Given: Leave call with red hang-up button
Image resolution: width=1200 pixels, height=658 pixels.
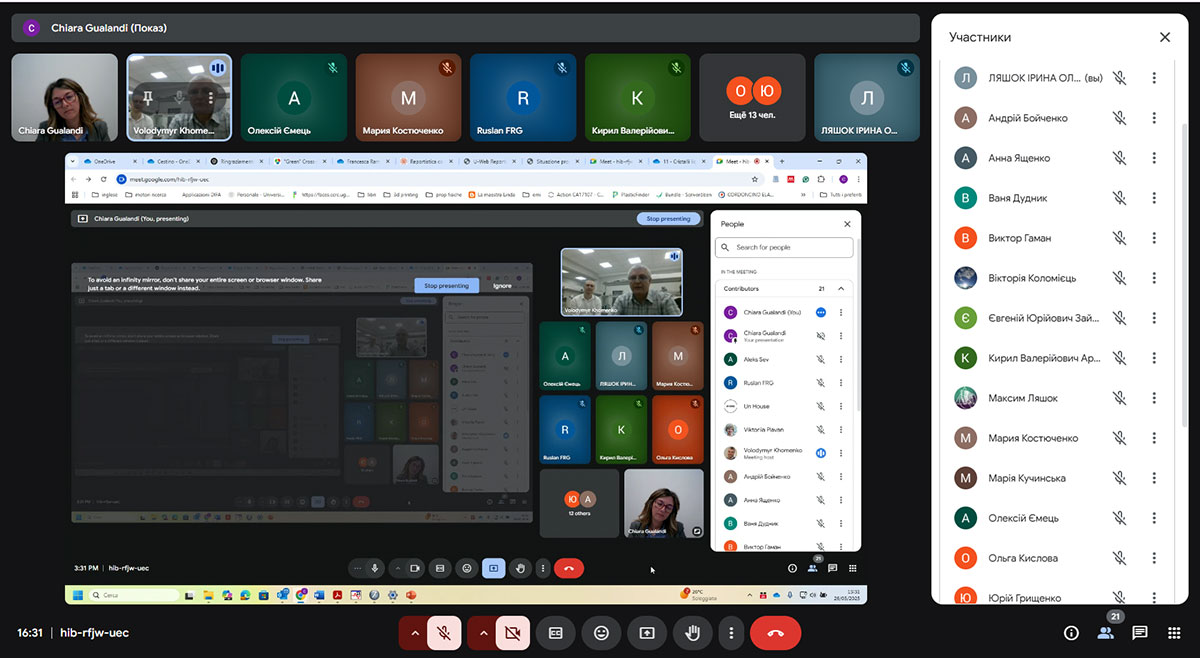Looking at the screenshot, I should coord(775,633).
